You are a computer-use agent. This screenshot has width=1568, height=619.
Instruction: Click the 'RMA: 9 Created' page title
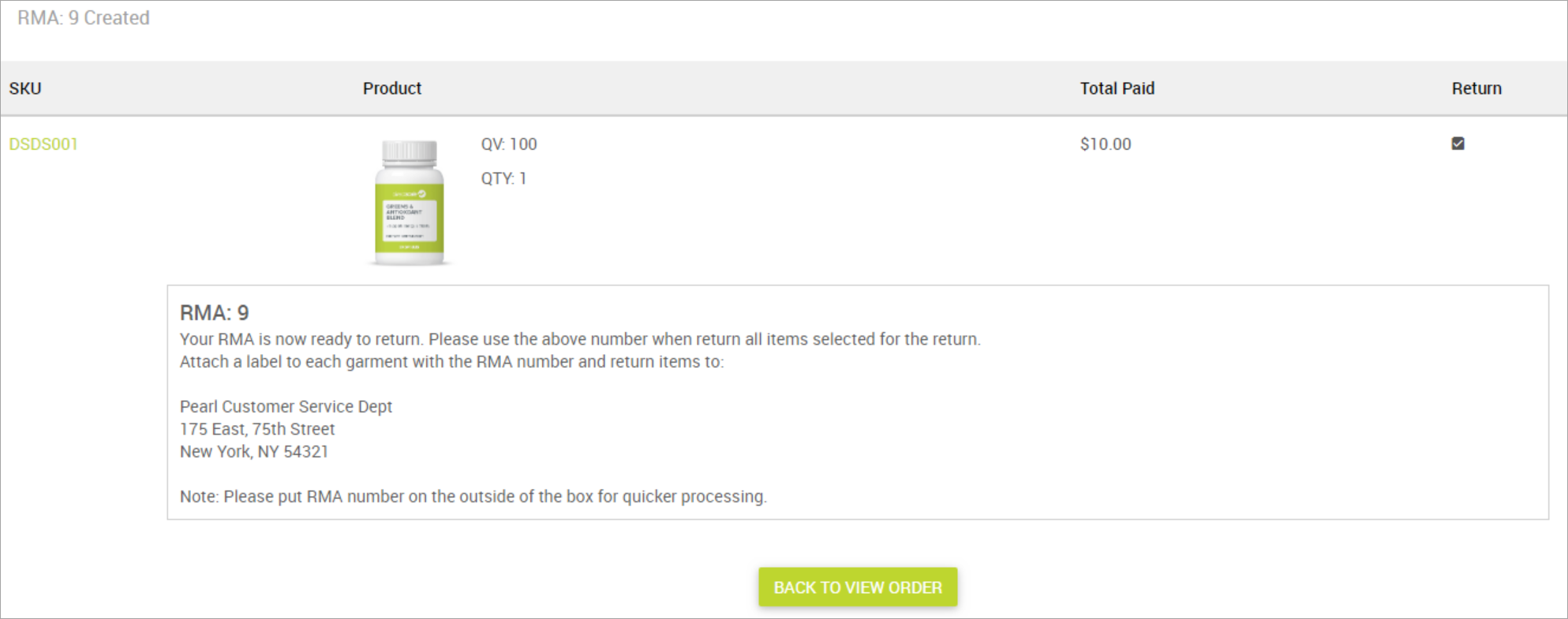coord(84,18)
